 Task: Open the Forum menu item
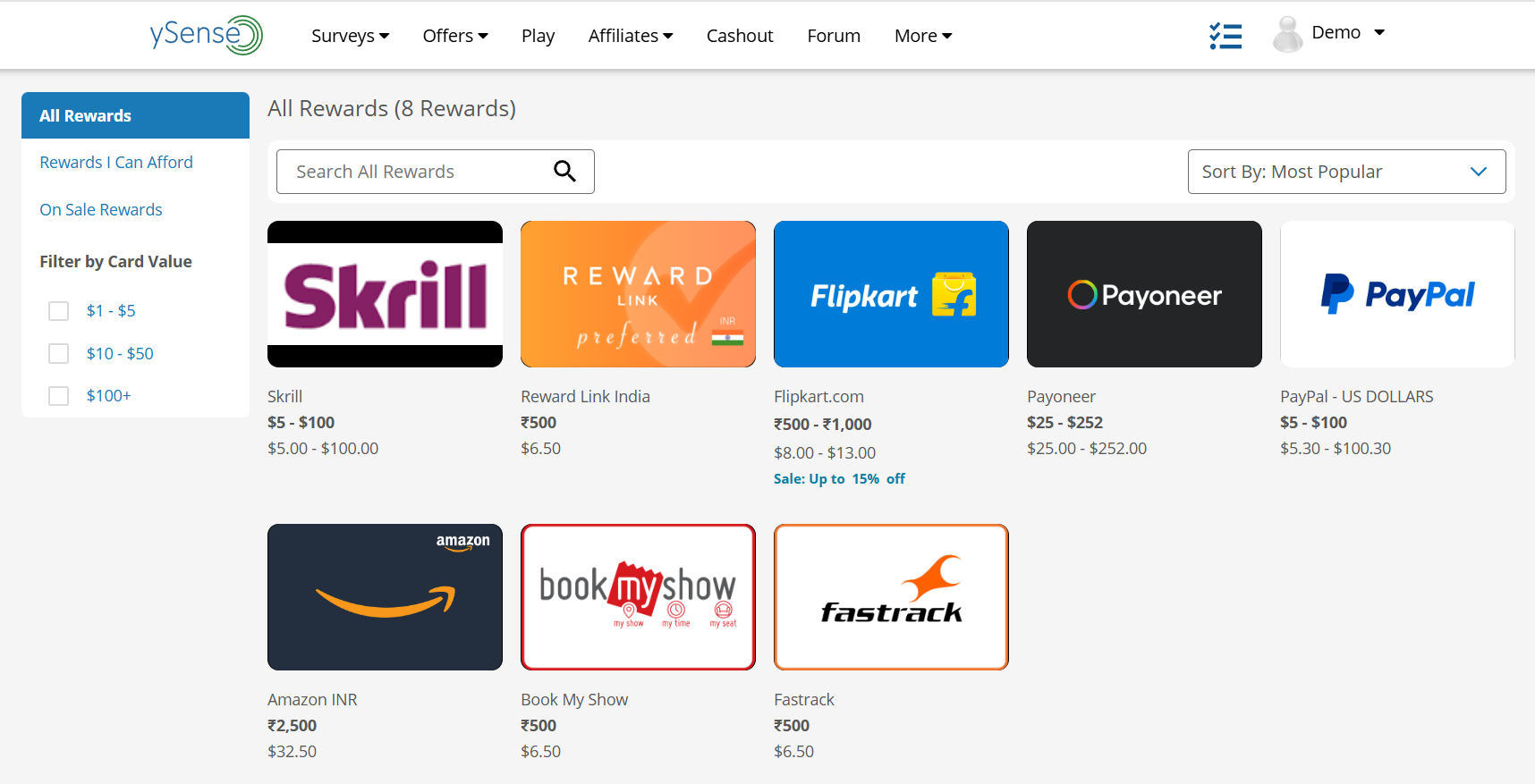click(x=834, y=36)
